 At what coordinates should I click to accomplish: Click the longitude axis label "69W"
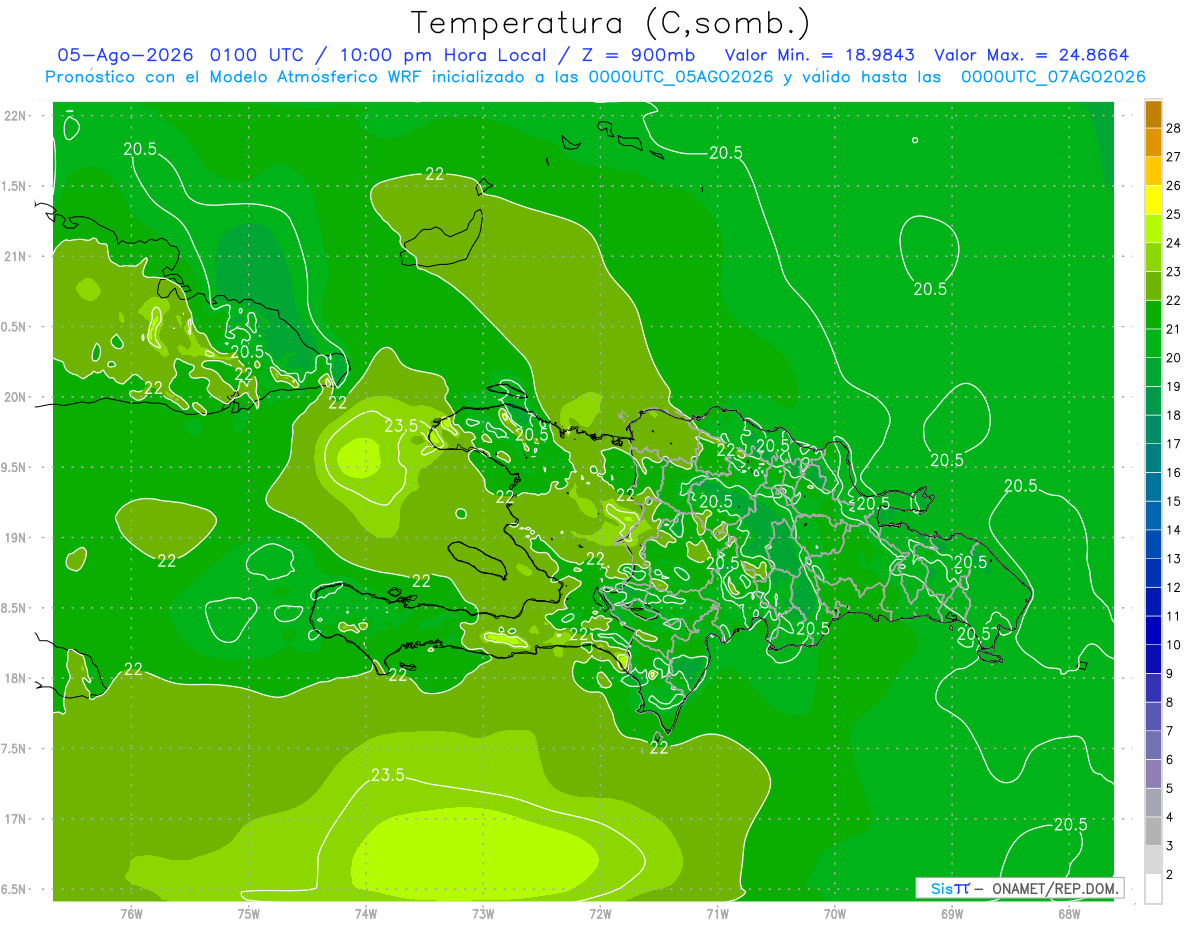pos(952,913)
